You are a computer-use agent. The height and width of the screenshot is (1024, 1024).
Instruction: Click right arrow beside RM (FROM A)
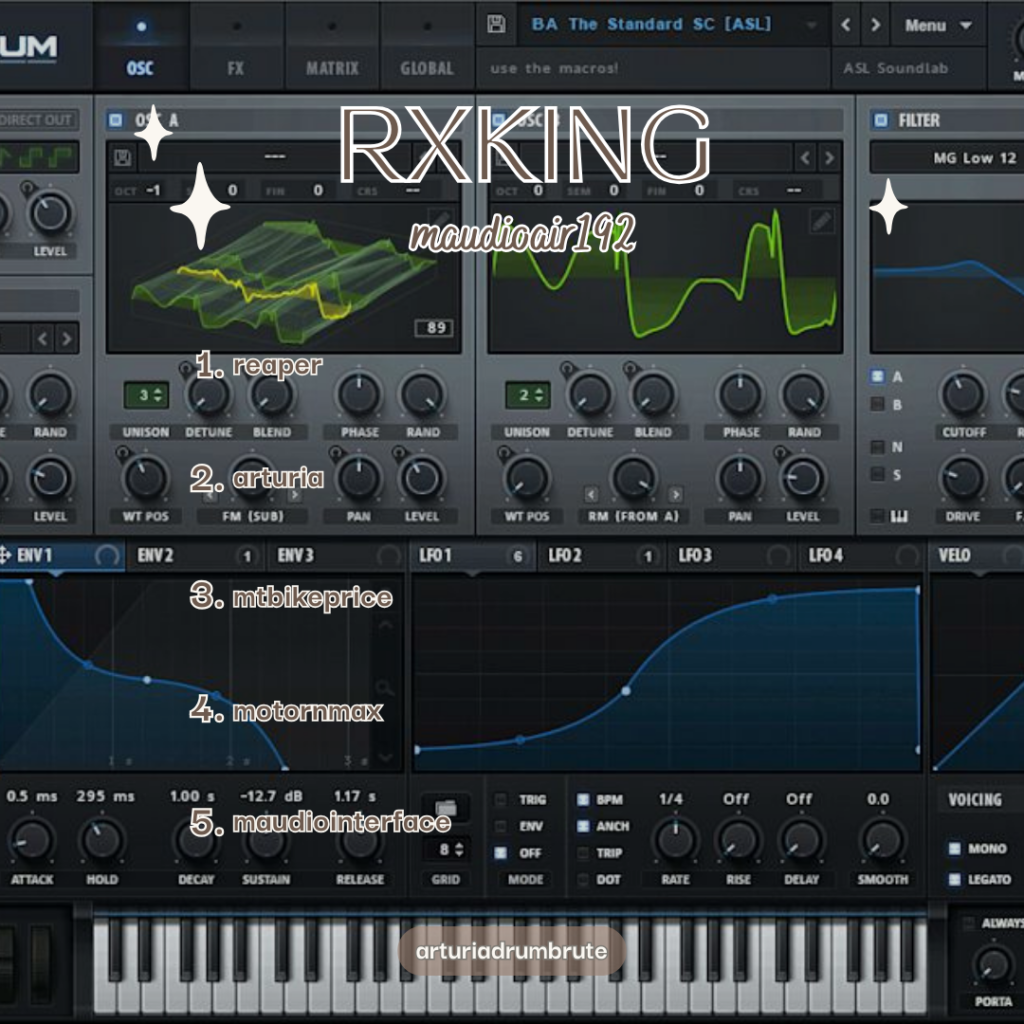point(675,494)
